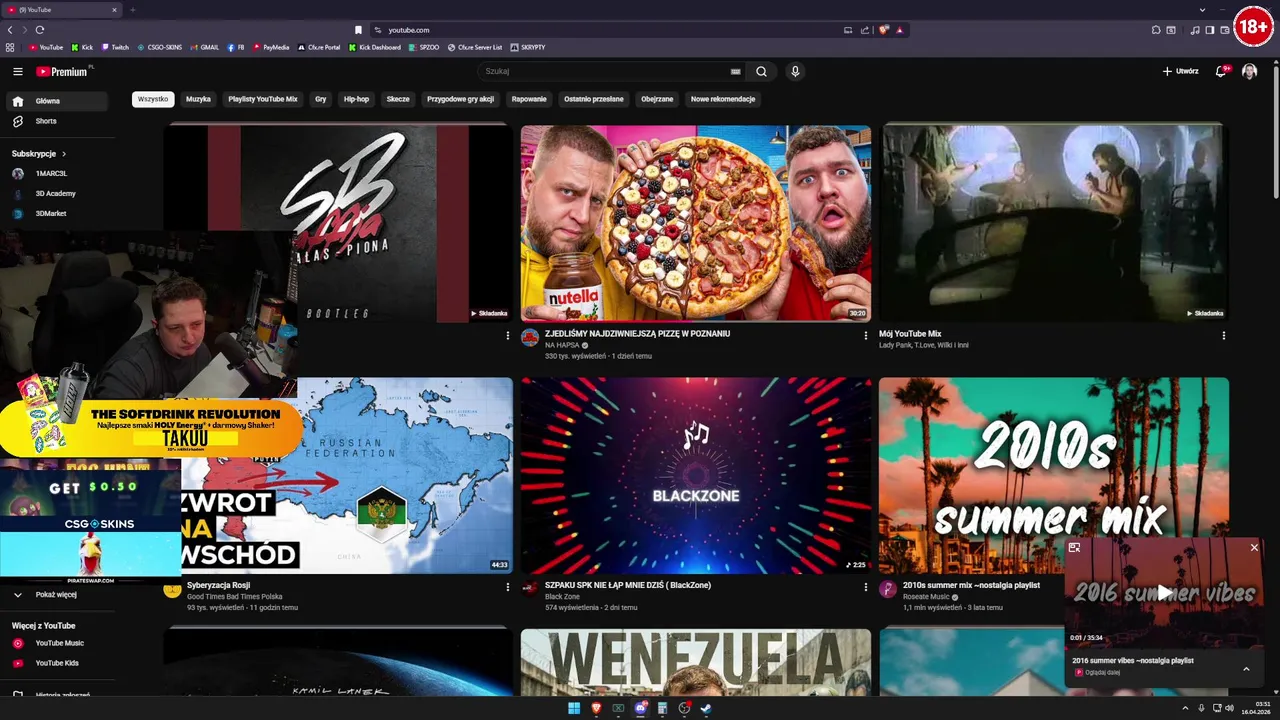This screenshot has width=1280, height=720.
Task: Reload the page in browser
Action: 40,30
